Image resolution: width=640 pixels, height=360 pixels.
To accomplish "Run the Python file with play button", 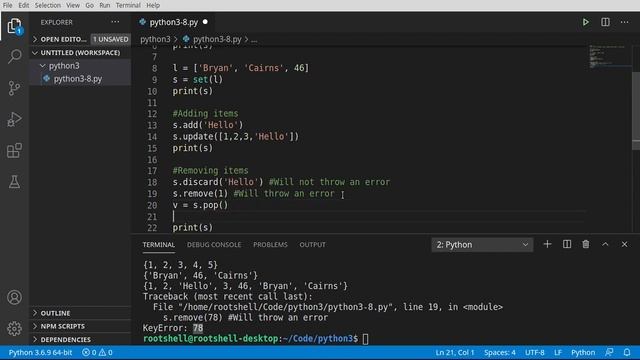I will tap(585, 22).
